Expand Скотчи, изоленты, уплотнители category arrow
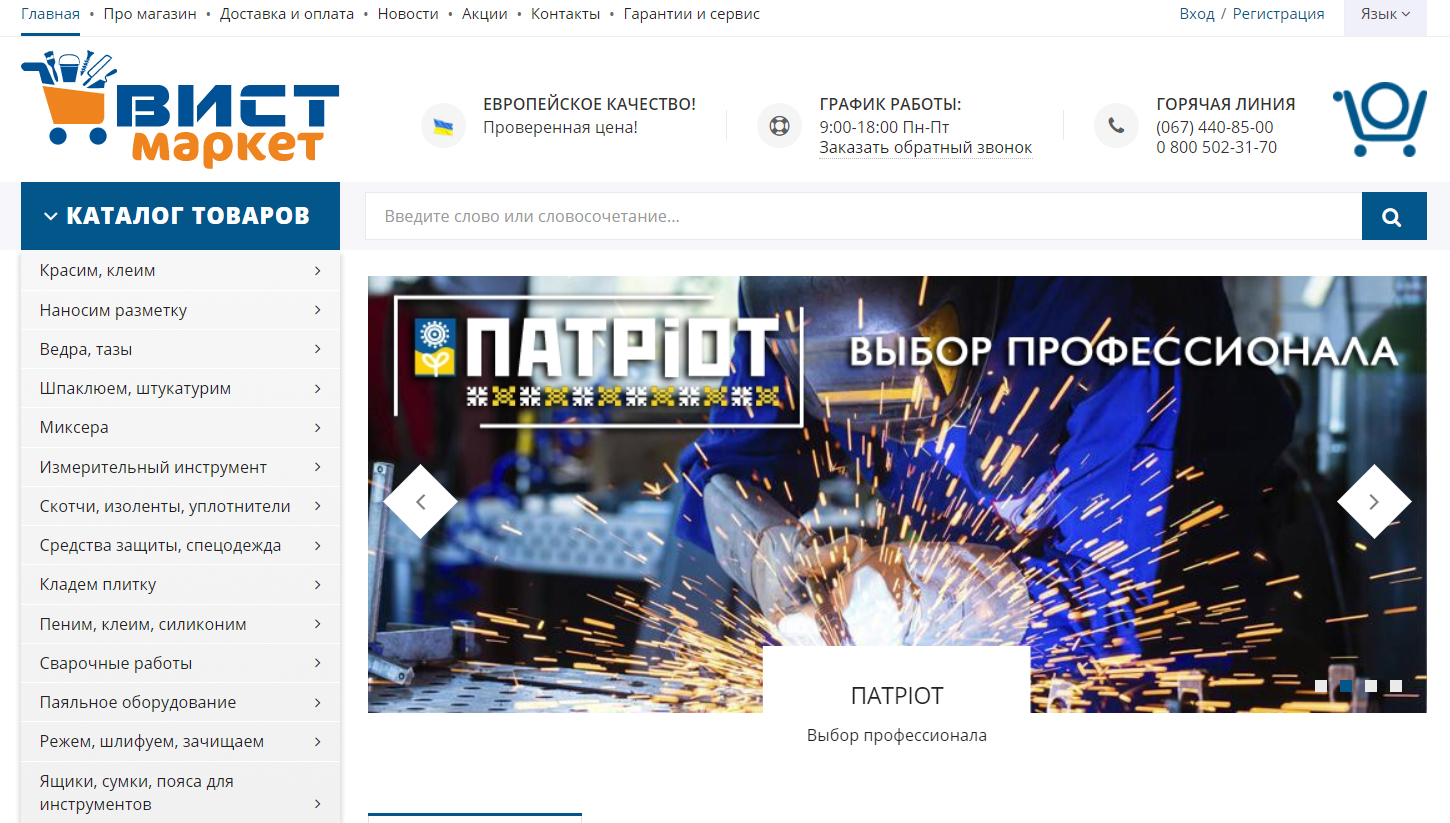The height and width of the screenshot is (823, 1450). 317,506
